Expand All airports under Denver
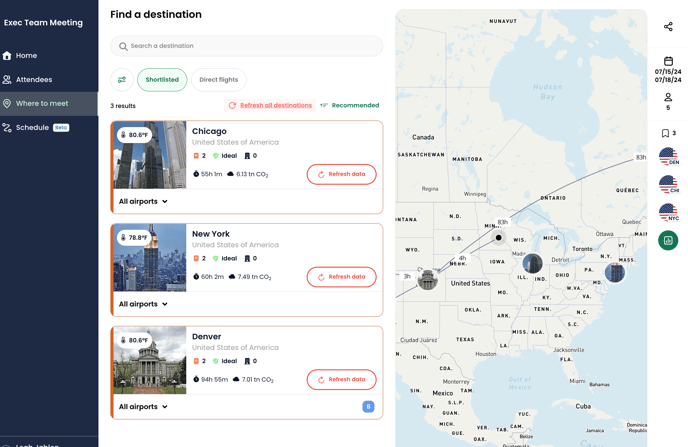 pyautogui.click(x=143, y=407)
